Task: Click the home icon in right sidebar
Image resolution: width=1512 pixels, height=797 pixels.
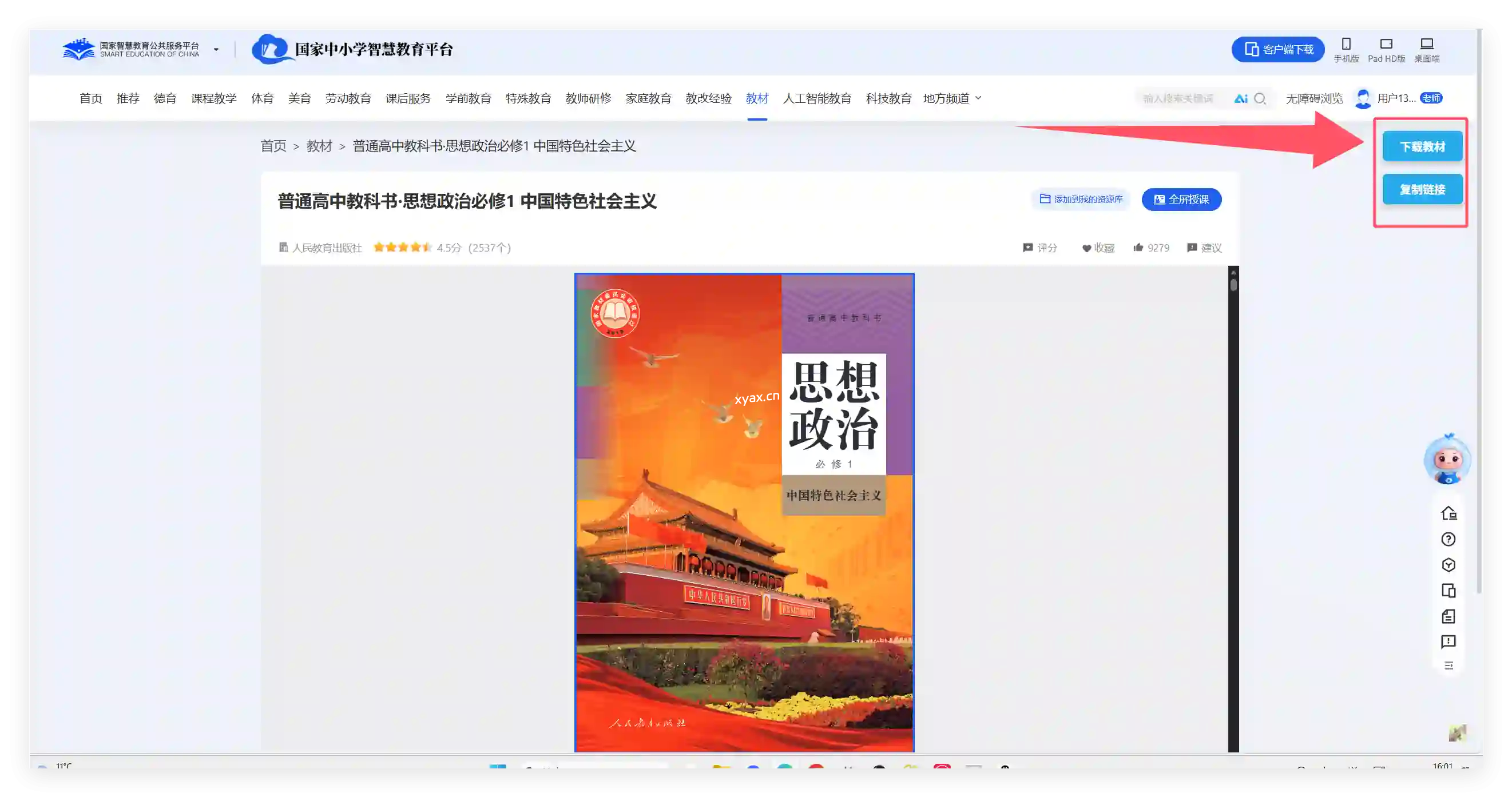Action: pos(1448,513)
